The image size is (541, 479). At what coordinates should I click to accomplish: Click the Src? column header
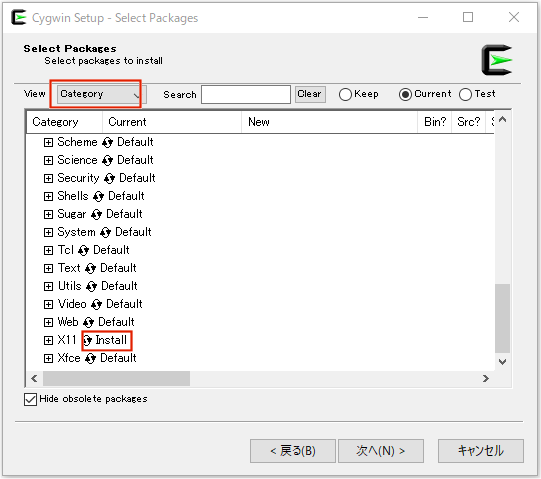click(x=468, y=122)
